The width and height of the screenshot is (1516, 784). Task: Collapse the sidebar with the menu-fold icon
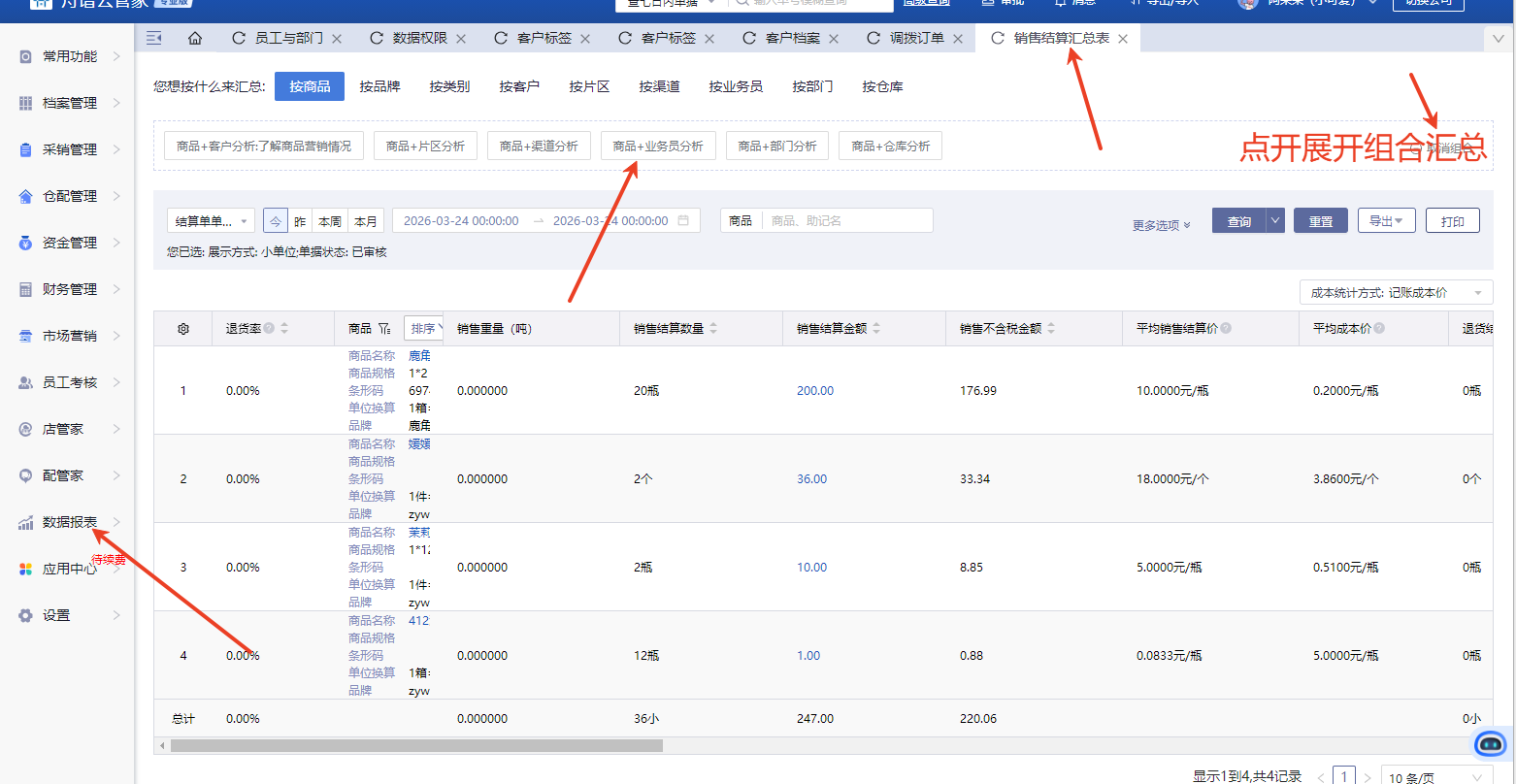(153, 39)
